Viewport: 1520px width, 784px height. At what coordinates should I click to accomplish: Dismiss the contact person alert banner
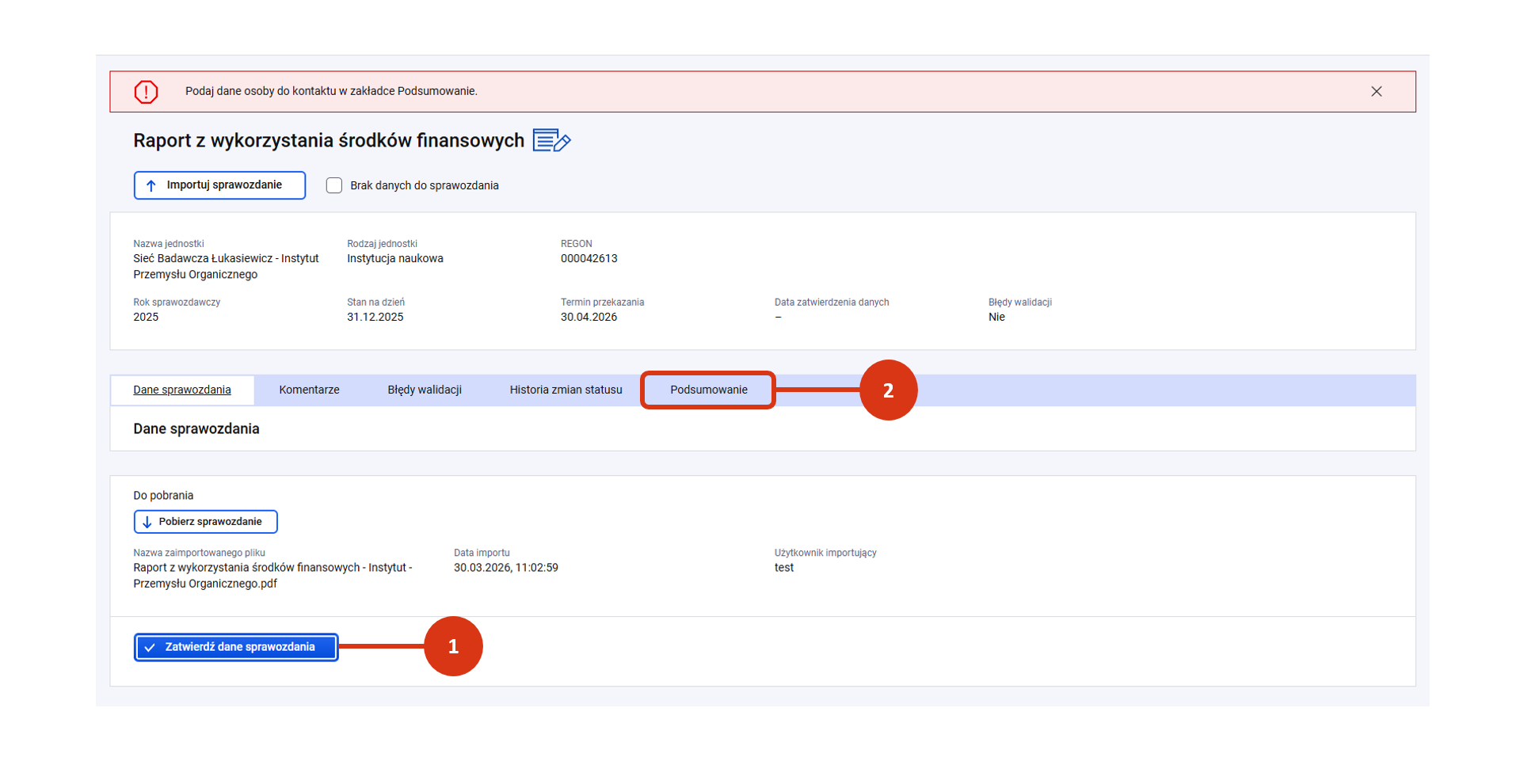point(1376,92)
